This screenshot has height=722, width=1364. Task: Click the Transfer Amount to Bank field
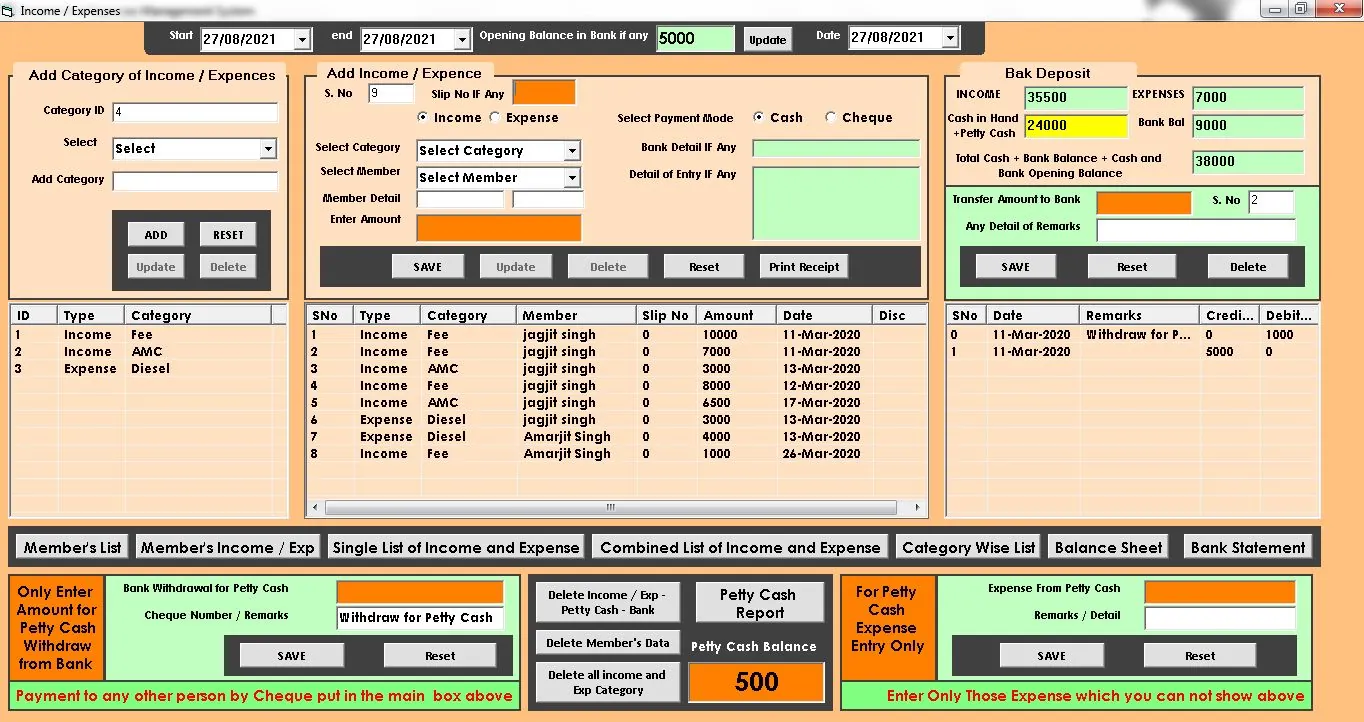pos(1144,203)
